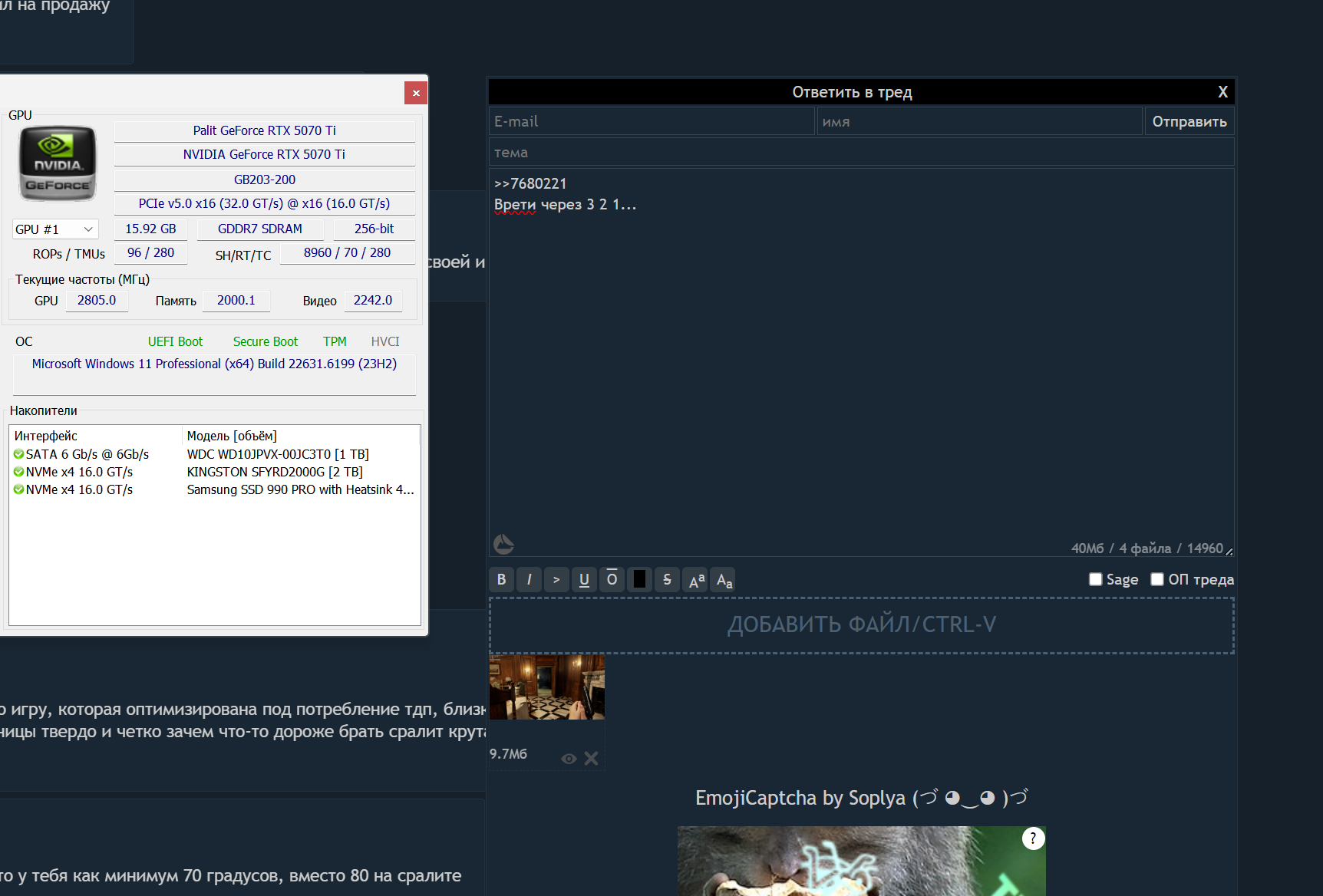
Task: Open the attached game screenshot thumbnail
Action: (547, 687)
